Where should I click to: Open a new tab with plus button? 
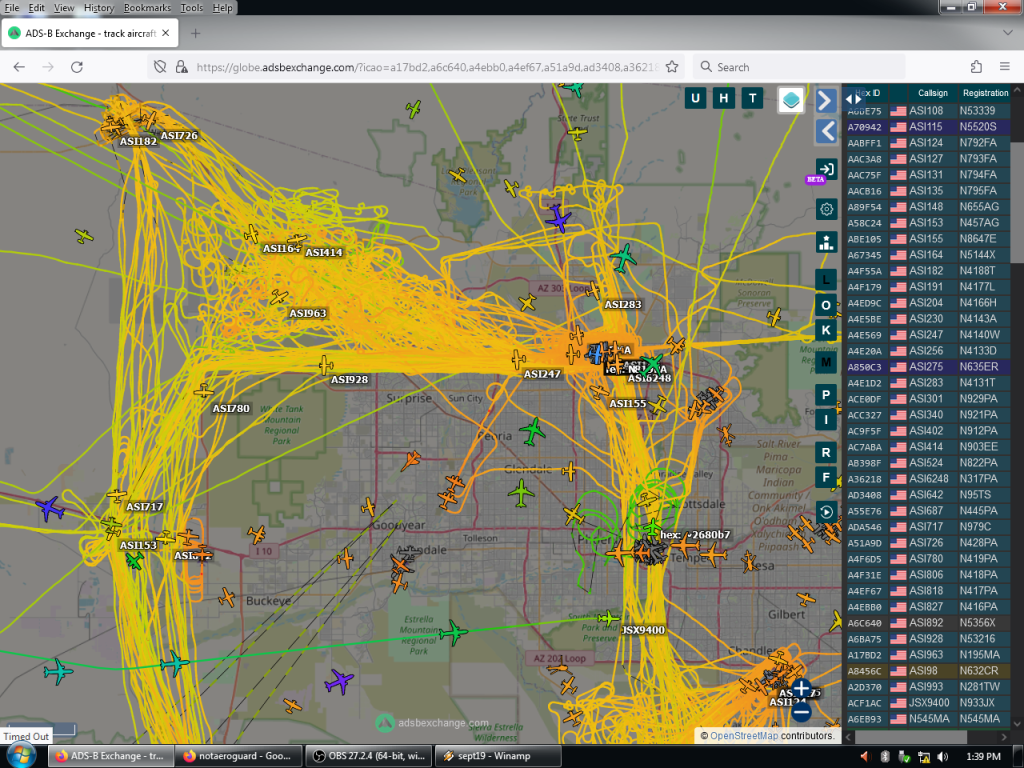tap(195, 33)
